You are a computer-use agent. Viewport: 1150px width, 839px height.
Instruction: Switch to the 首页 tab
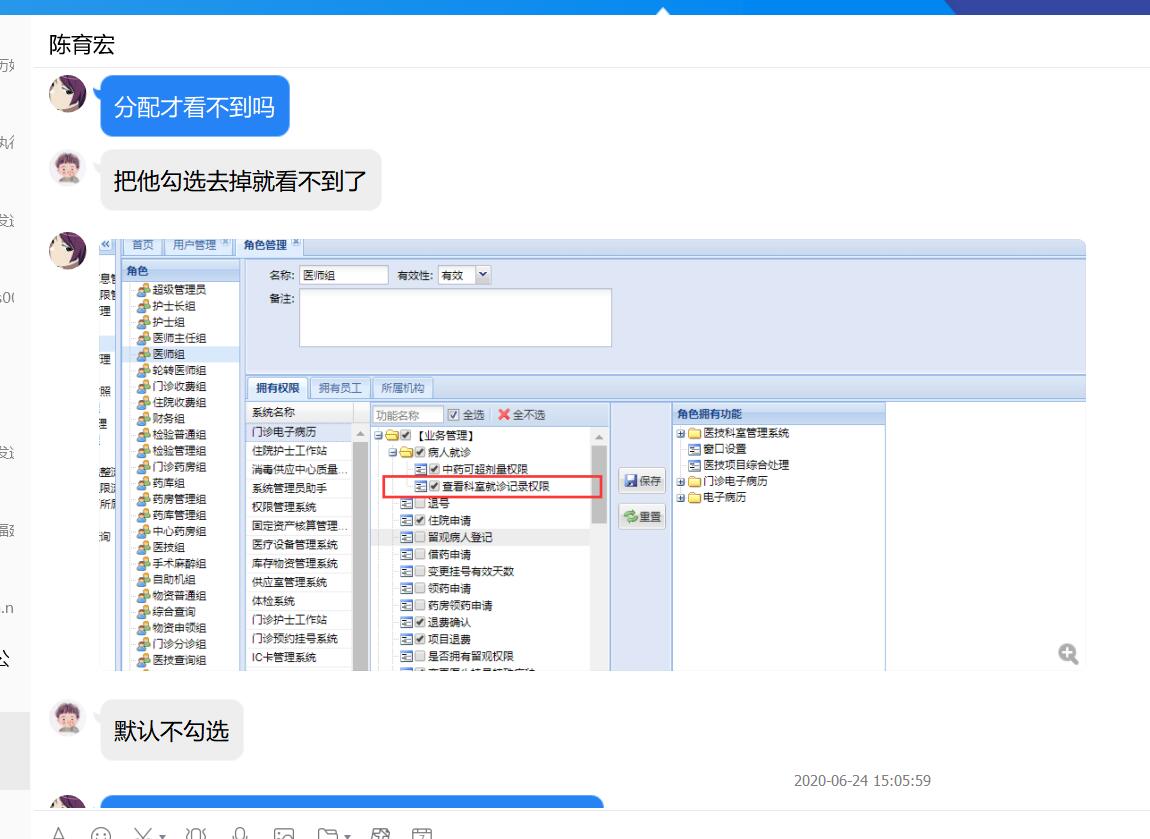143,245
